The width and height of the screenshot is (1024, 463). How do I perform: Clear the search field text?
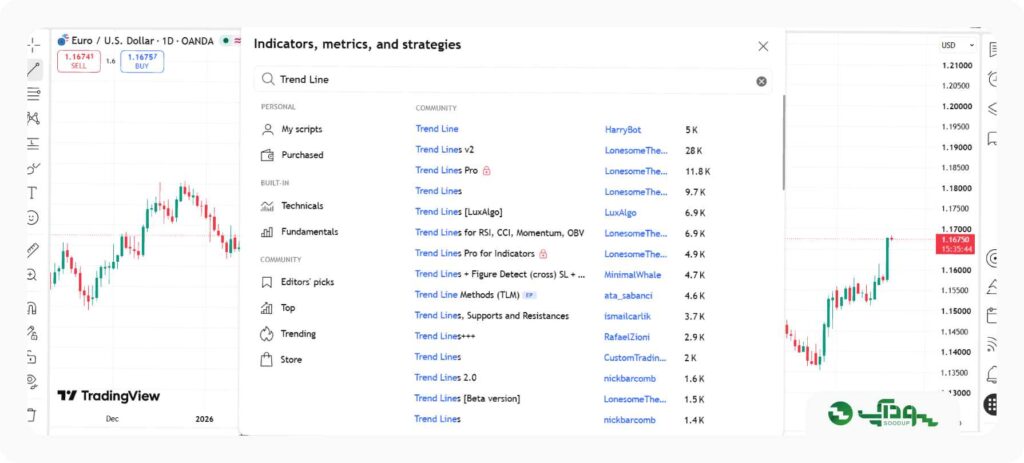pyautogui.click(x=761, y=81)
